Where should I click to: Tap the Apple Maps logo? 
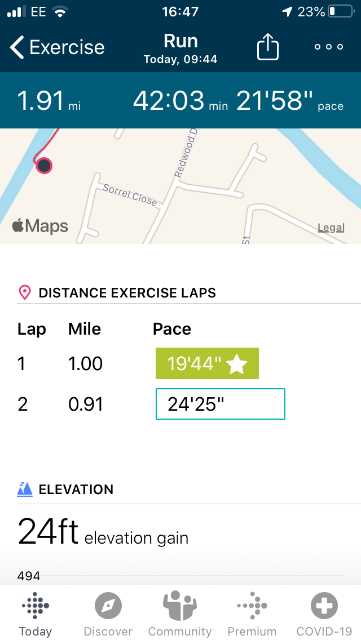(x=40, y=226)
